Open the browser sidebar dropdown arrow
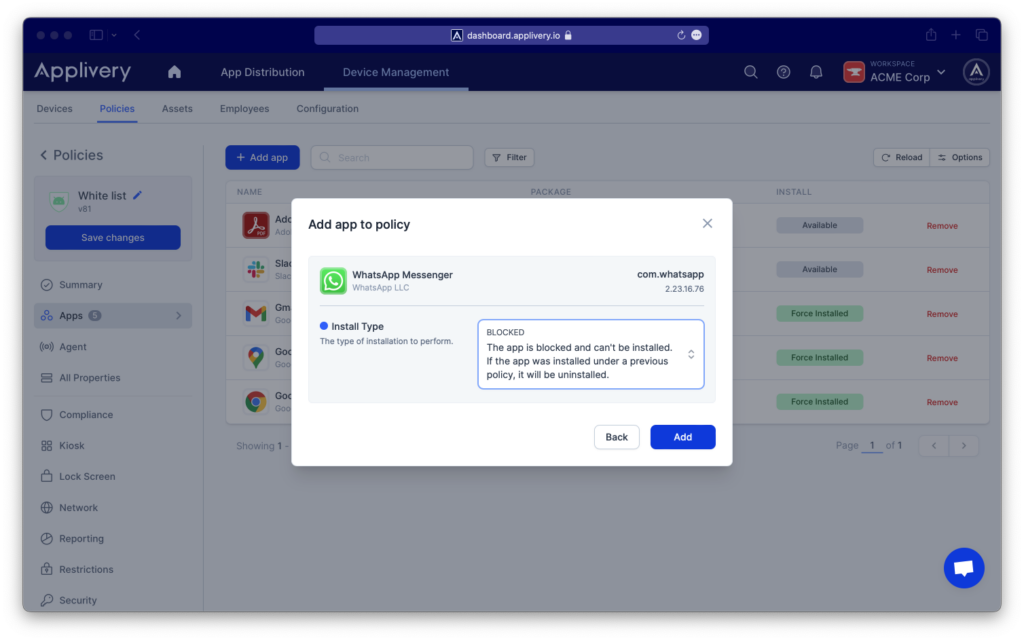The image size is (1024, 640). 114,35
